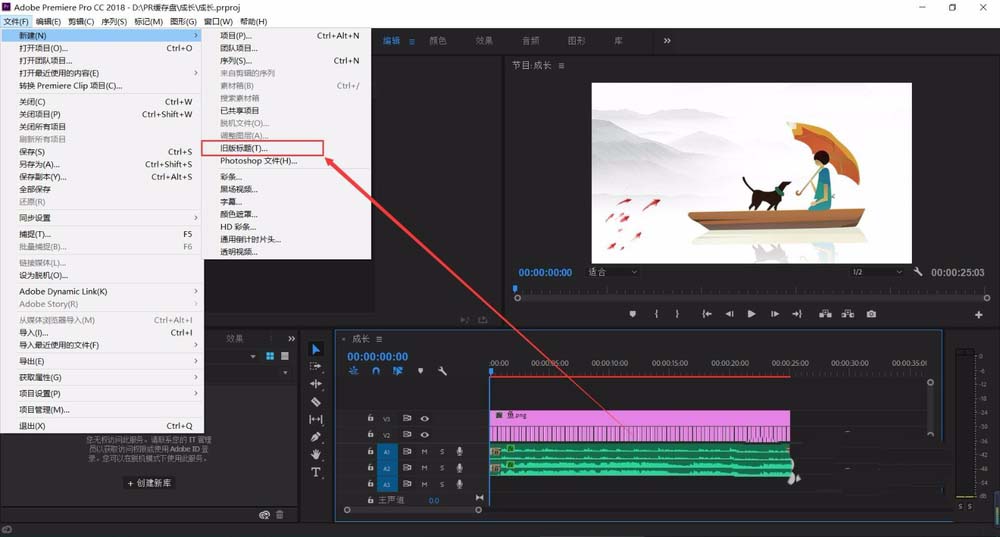Go to In point button
The height and width of the screenshot is (537, 1000).
[707, 314]
